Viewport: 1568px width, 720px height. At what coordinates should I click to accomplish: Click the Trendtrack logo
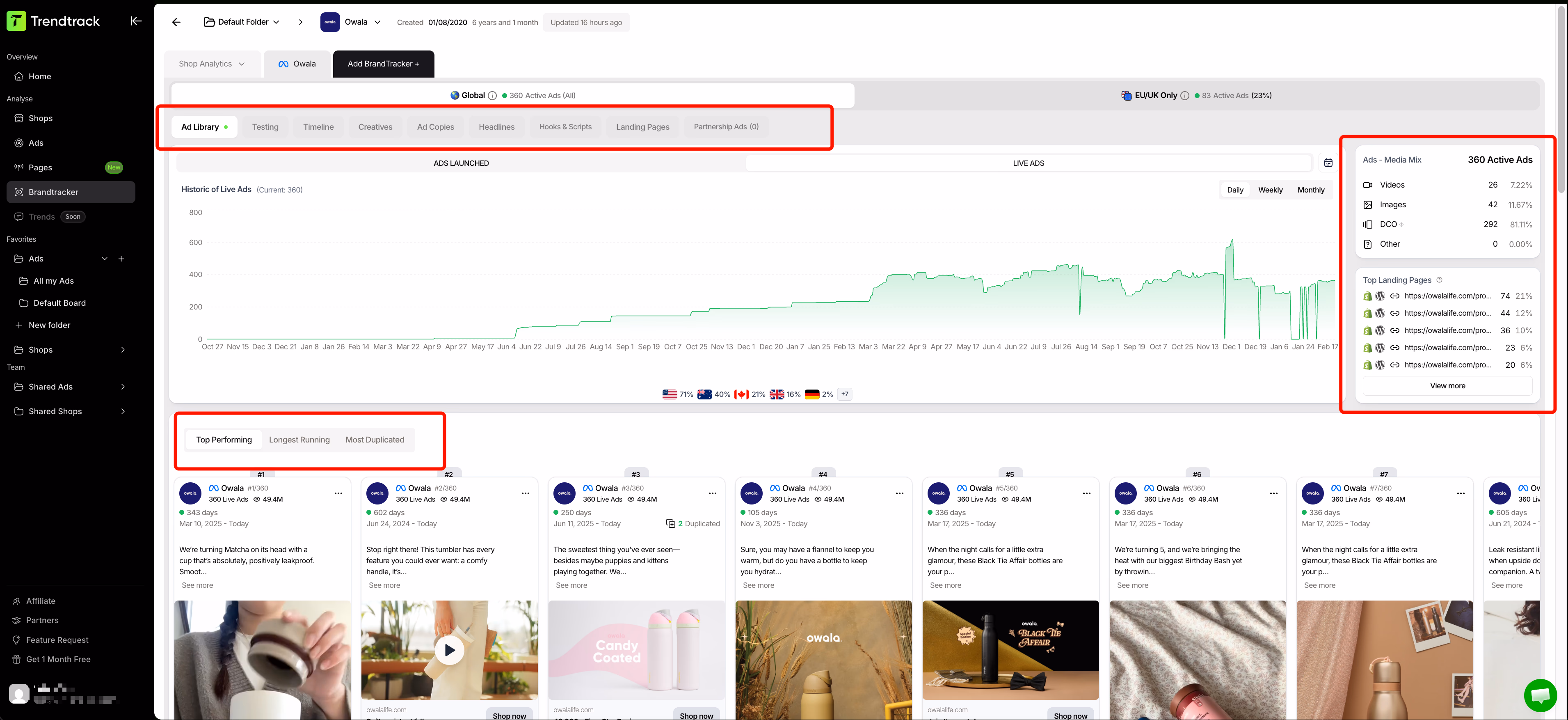click(54, 20)
